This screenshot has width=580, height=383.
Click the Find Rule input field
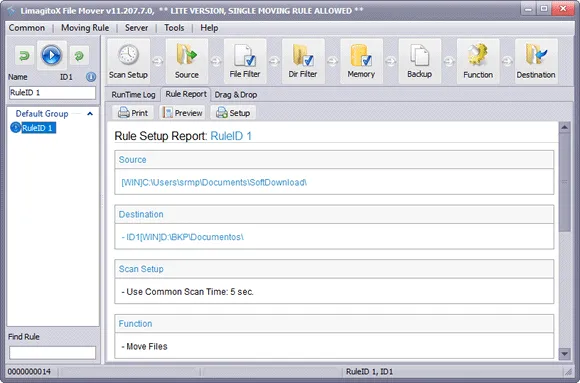tap(53, 353)
